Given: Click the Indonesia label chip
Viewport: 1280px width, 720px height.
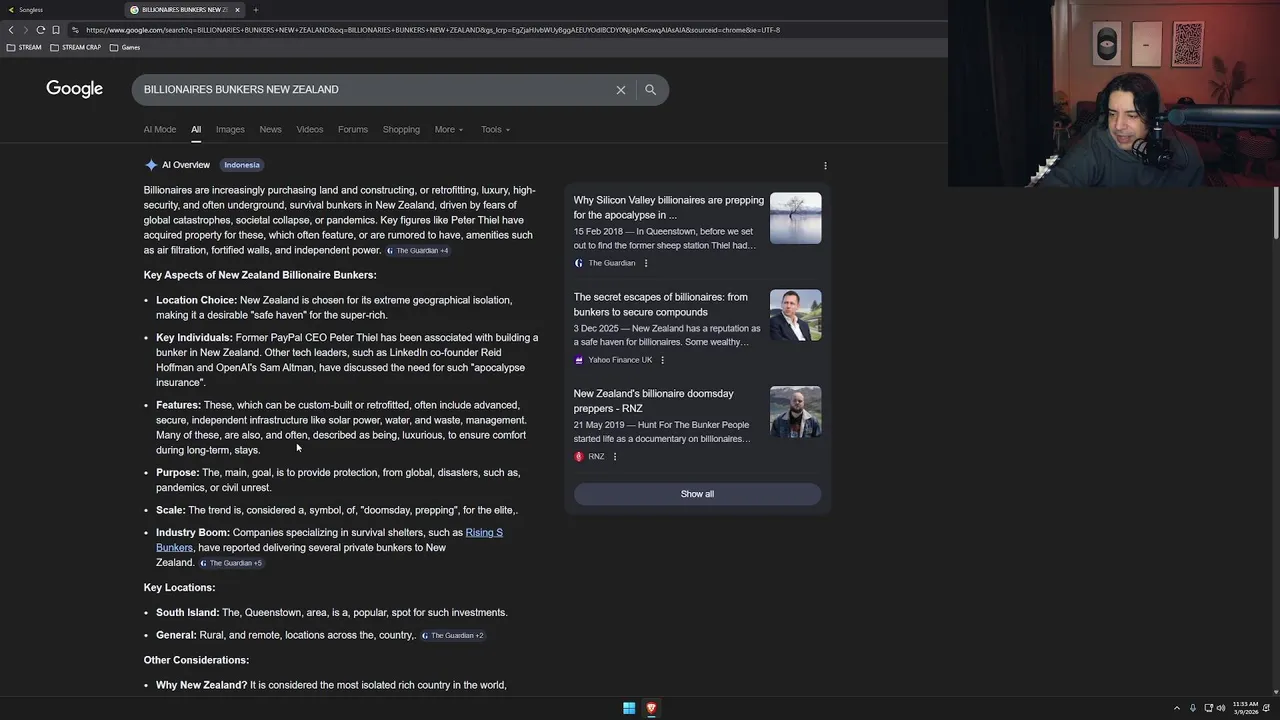Looking at the screenshot, I should [x=242, y=165].
